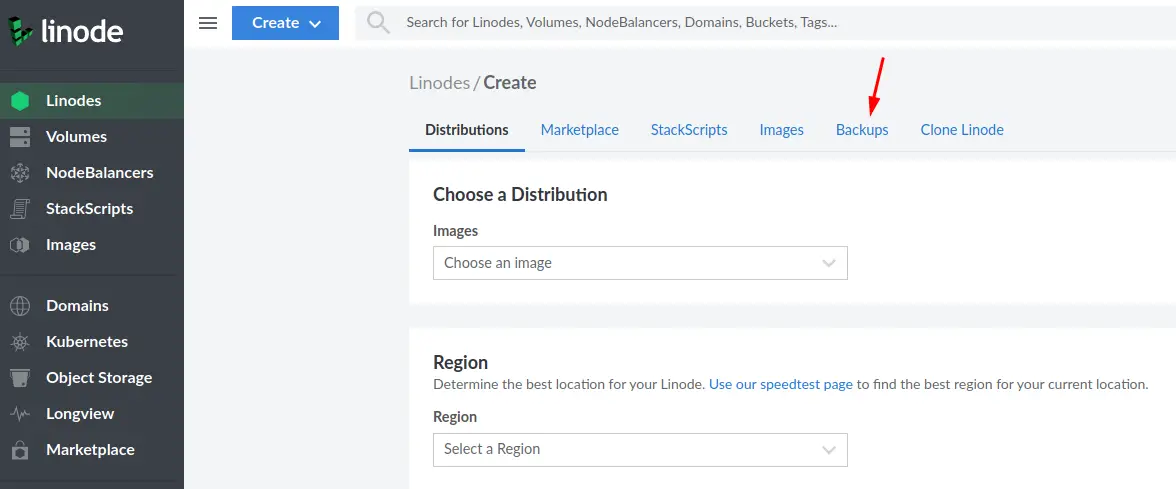Switch to the Distributions tab
This screenshot has width=1176, height=489.
pyautogui.click(x=466, y=130)
